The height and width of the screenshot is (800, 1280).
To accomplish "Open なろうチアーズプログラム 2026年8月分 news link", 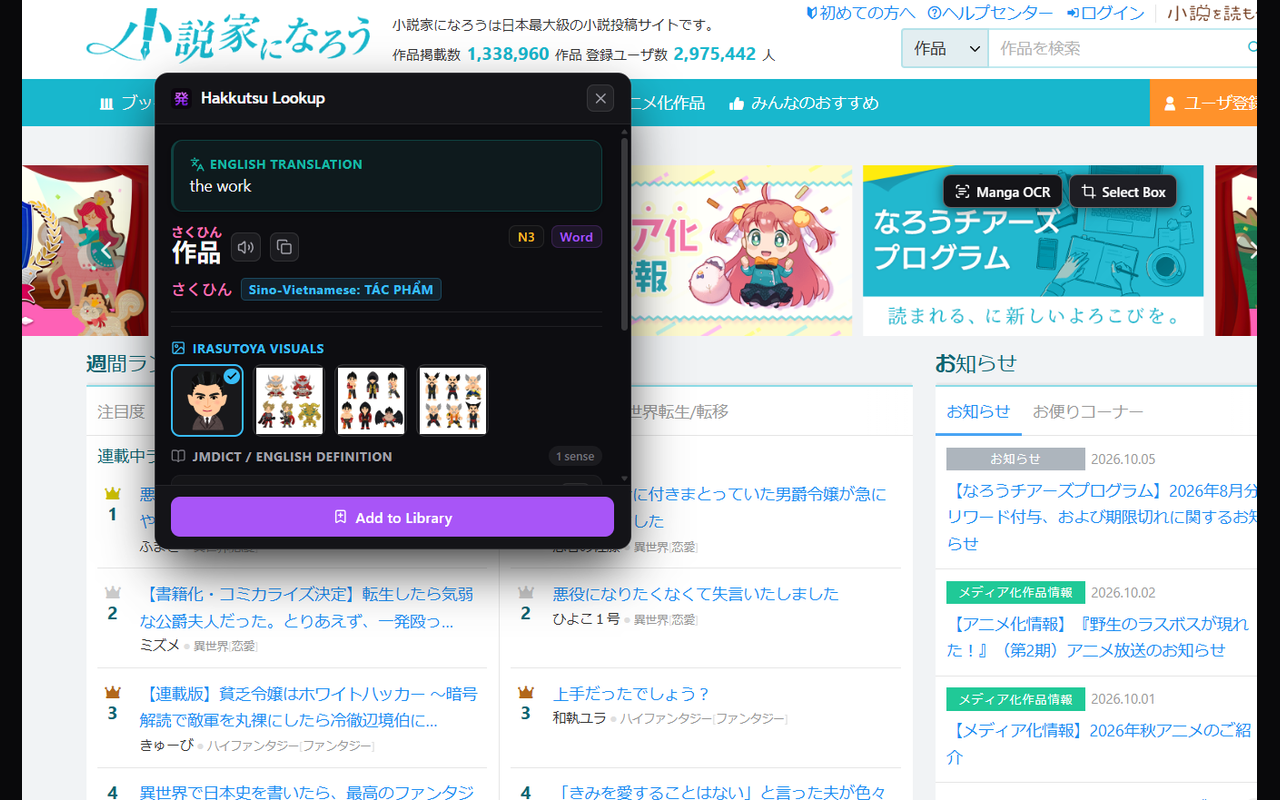I will click(x=1102, y=517).
